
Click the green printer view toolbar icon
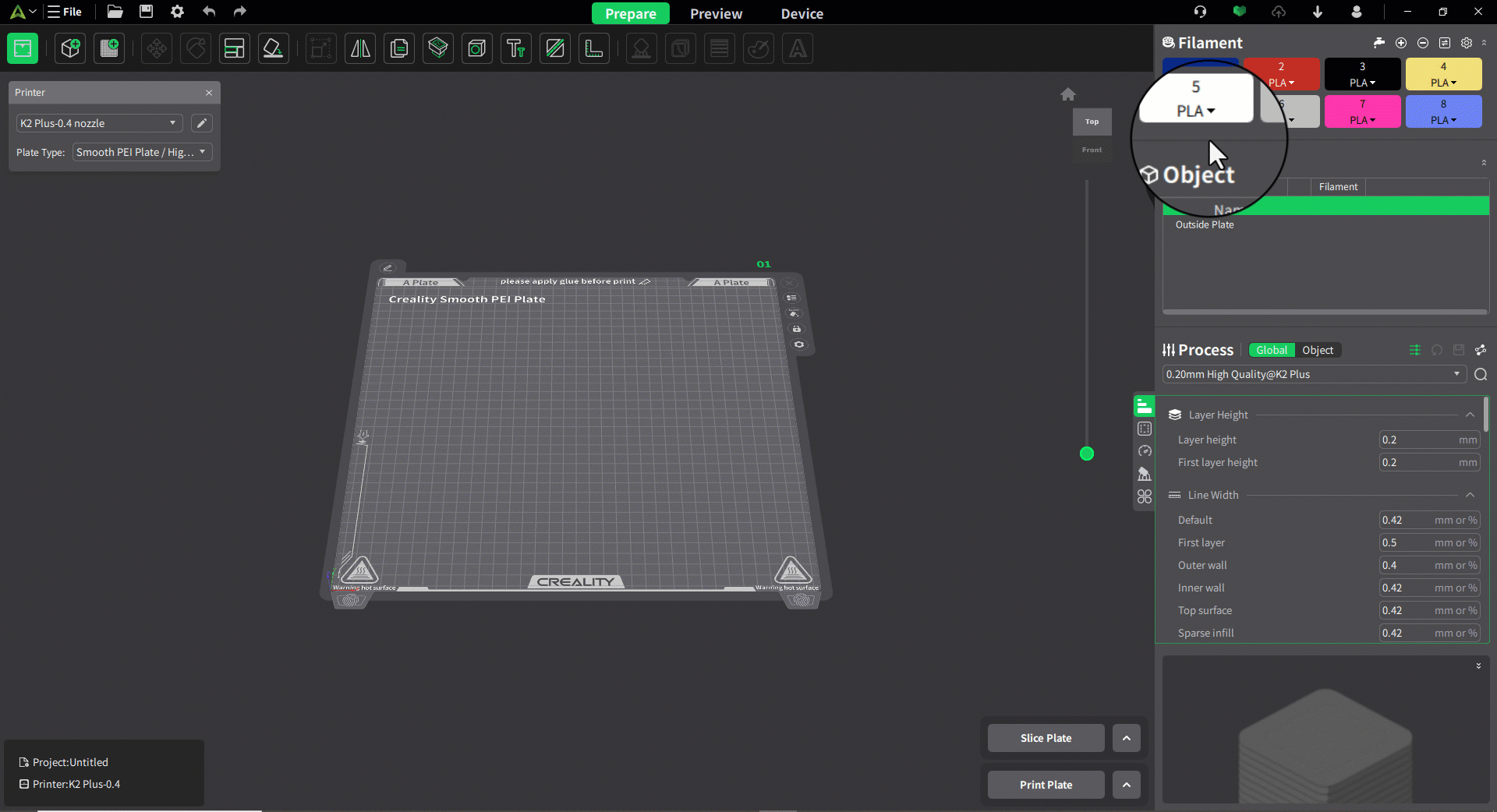click(23, 48)
